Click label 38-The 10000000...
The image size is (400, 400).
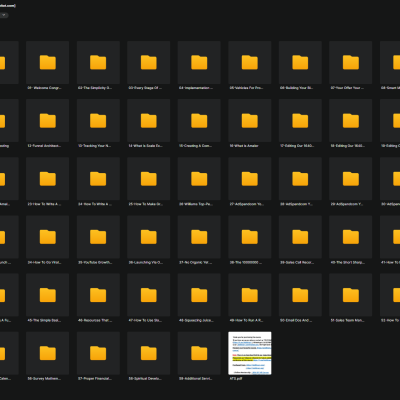(x=246, y=262)
